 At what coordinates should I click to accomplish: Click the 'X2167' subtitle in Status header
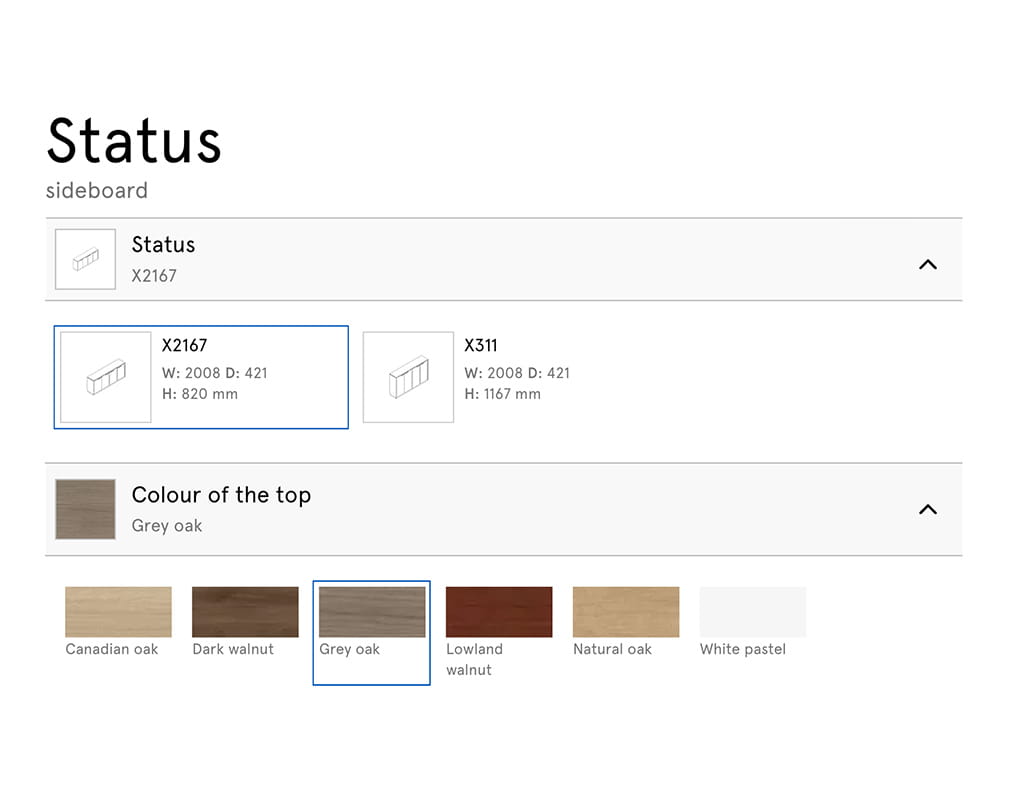tap(154, 276)
